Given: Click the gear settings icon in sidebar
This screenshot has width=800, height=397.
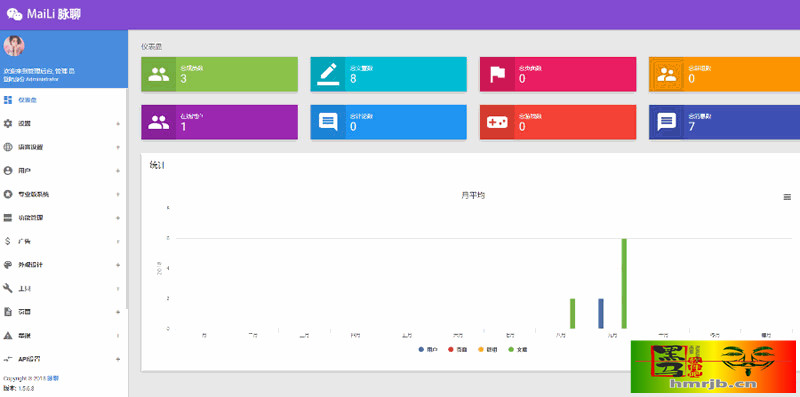Looking at the screenshot, I should [8, 123].
